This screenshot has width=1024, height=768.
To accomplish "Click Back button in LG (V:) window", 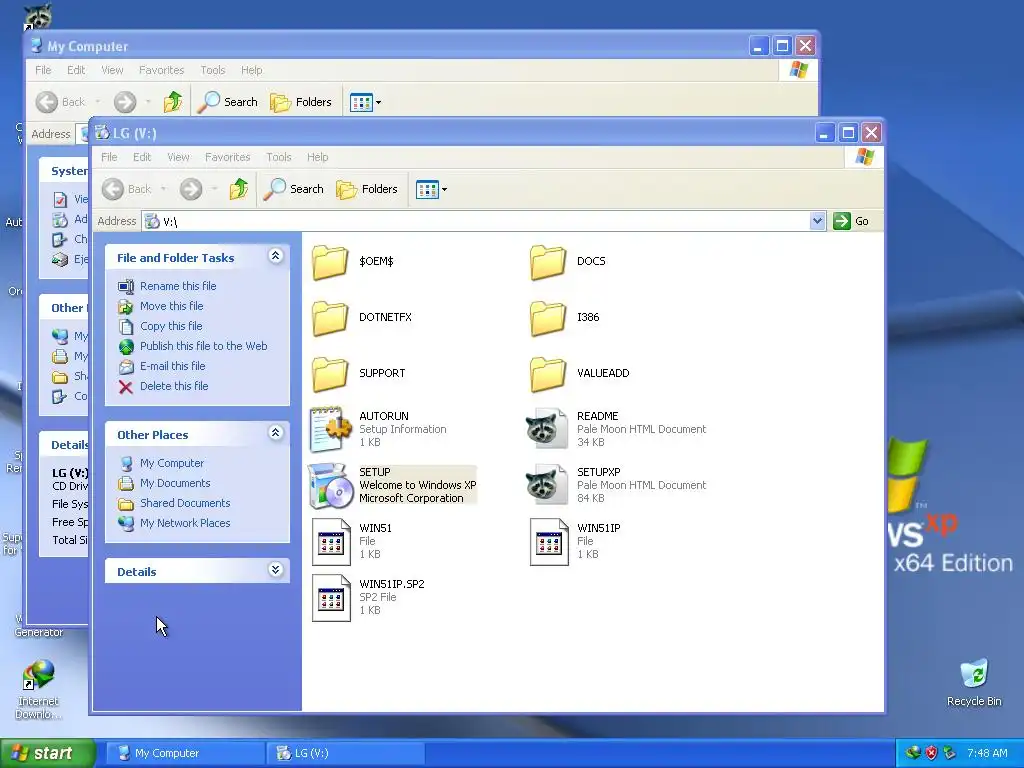I will click(127, 189).
